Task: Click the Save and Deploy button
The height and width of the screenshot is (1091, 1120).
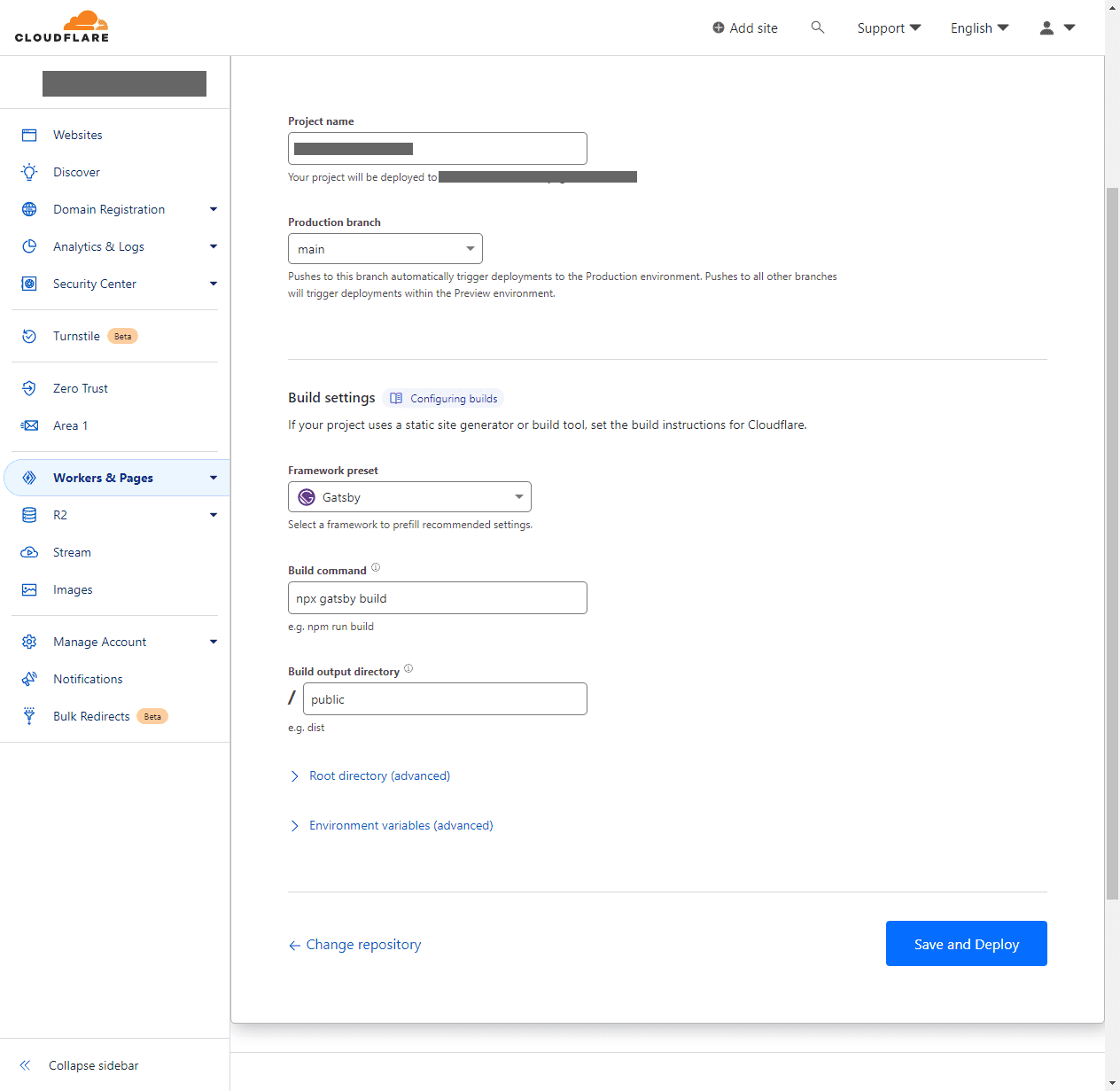Action: (x=966, y=944)
